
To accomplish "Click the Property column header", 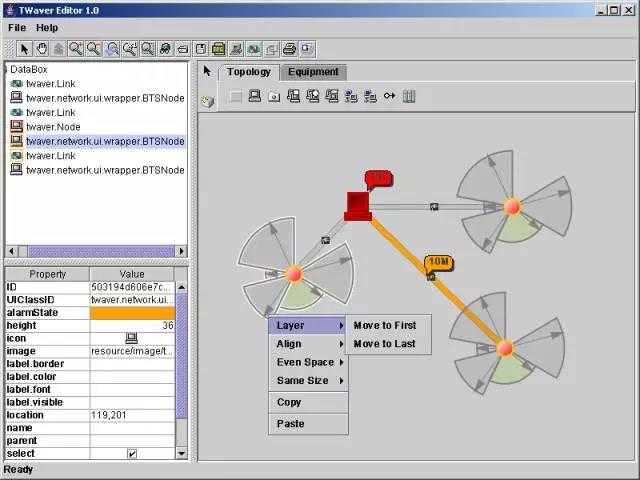I will [47, 274].
